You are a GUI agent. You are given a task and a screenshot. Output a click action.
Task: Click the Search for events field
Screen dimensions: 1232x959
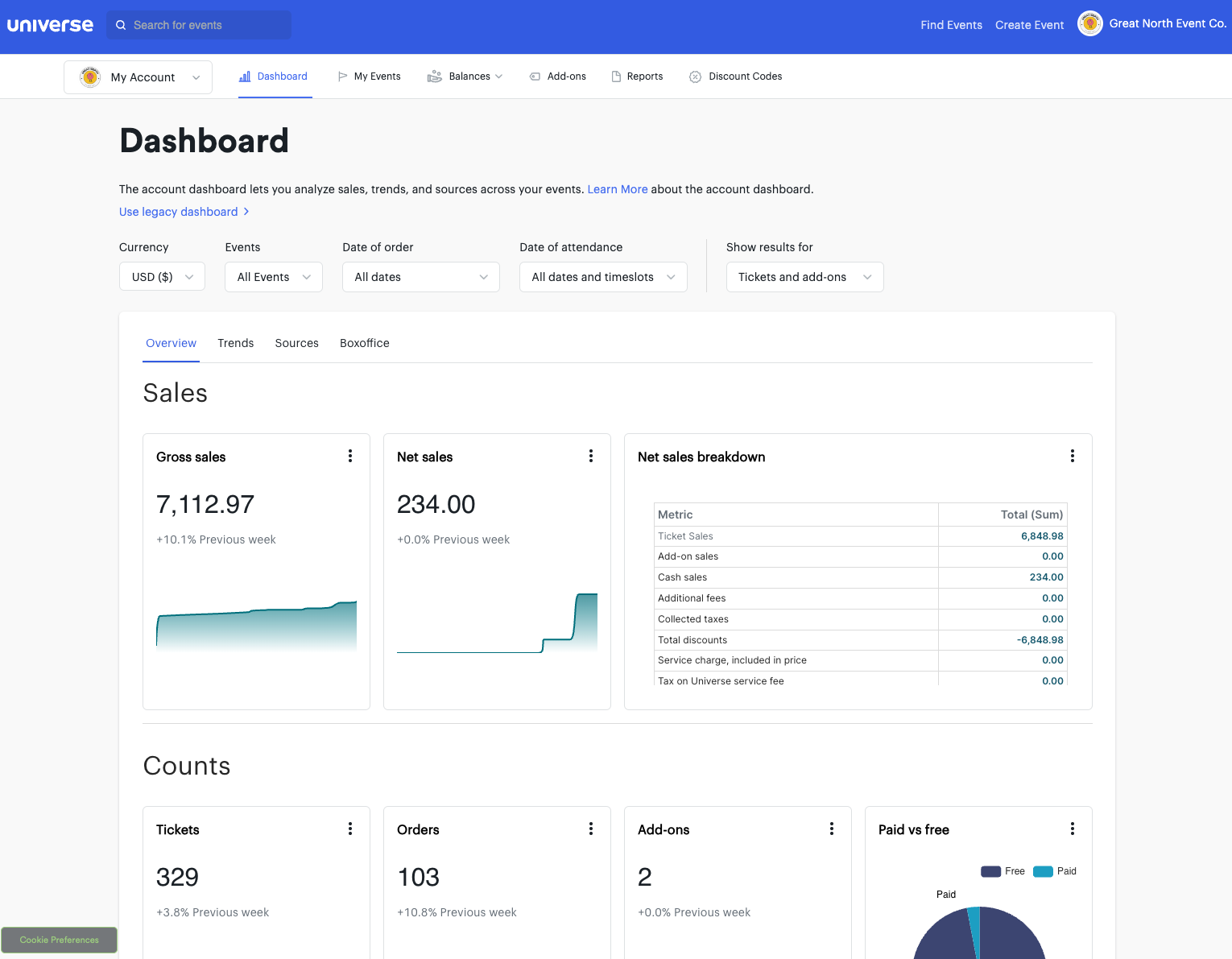[x=199, y=25]
